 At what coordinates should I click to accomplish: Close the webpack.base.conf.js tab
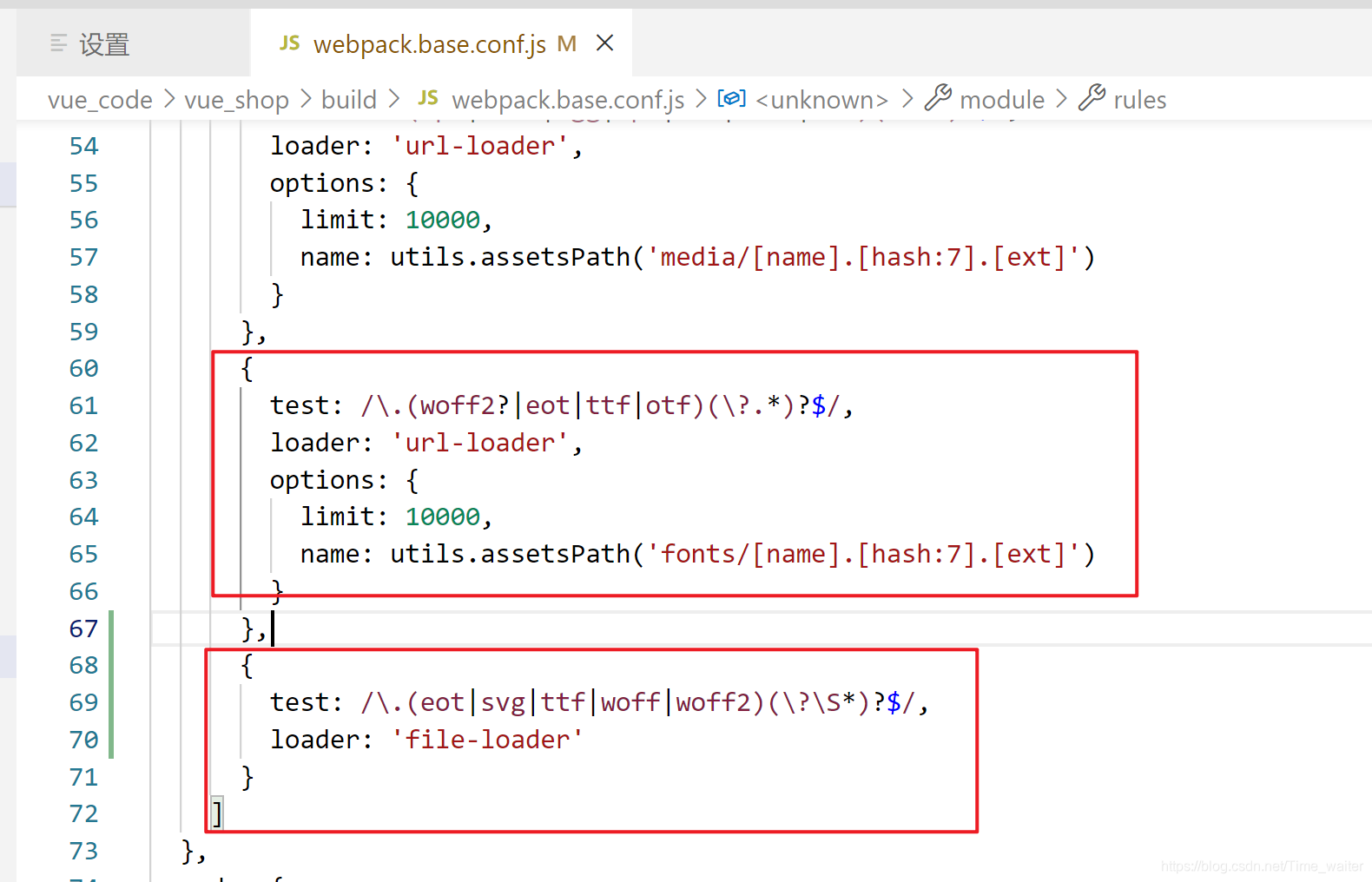(605, 43)
